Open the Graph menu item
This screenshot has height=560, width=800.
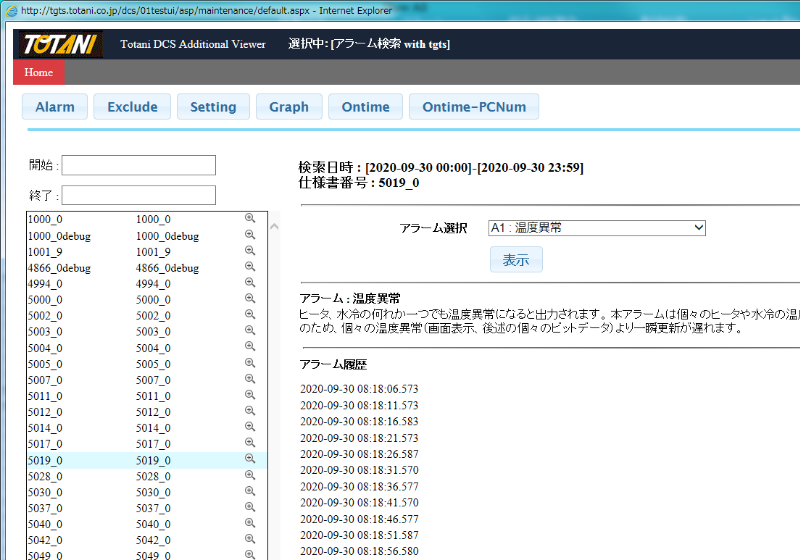tap(289, 107)
